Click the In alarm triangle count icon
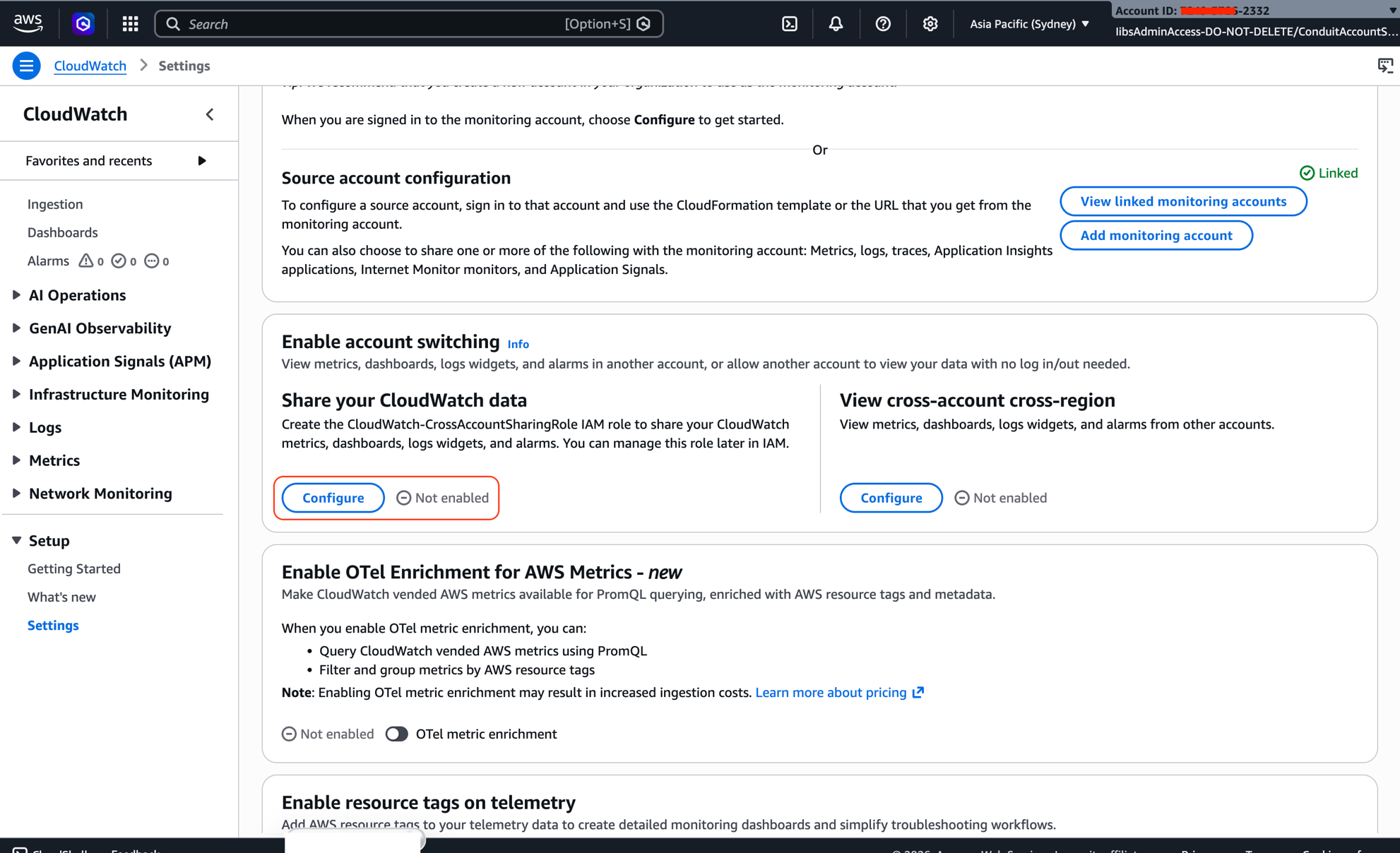1400x853 pixels. [85, 261]
